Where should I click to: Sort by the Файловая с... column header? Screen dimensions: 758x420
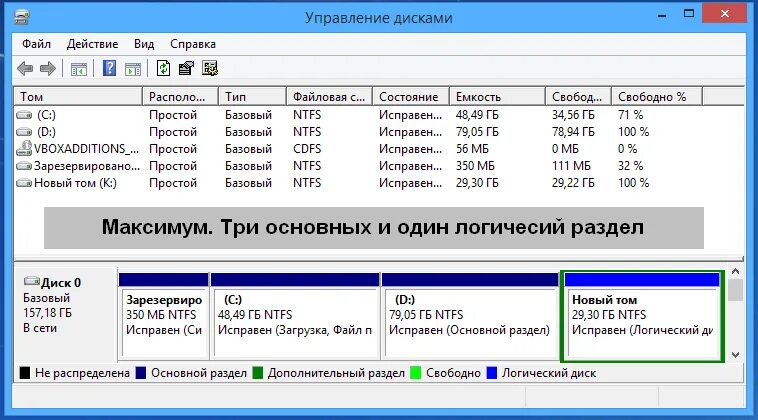[x=329, y=97]
